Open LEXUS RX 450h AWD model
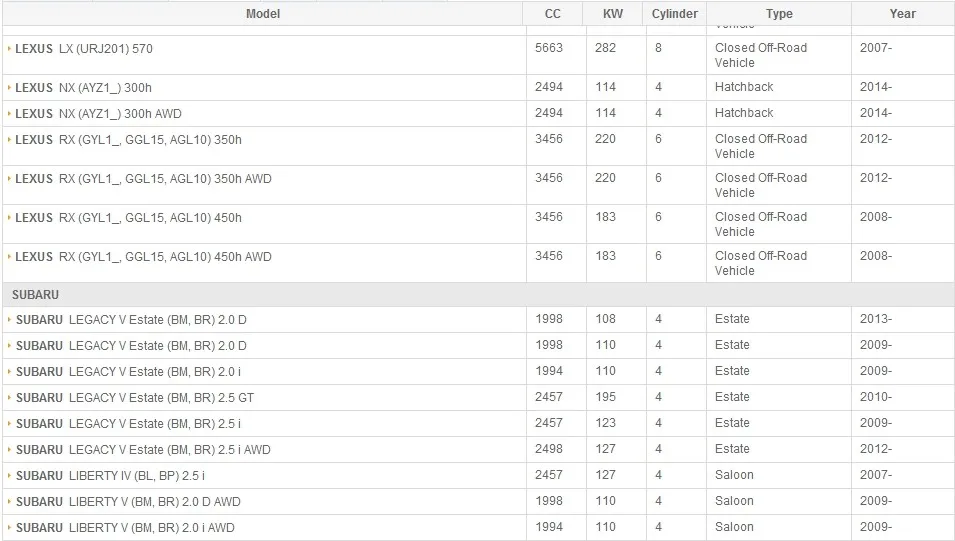 [143, 257]
